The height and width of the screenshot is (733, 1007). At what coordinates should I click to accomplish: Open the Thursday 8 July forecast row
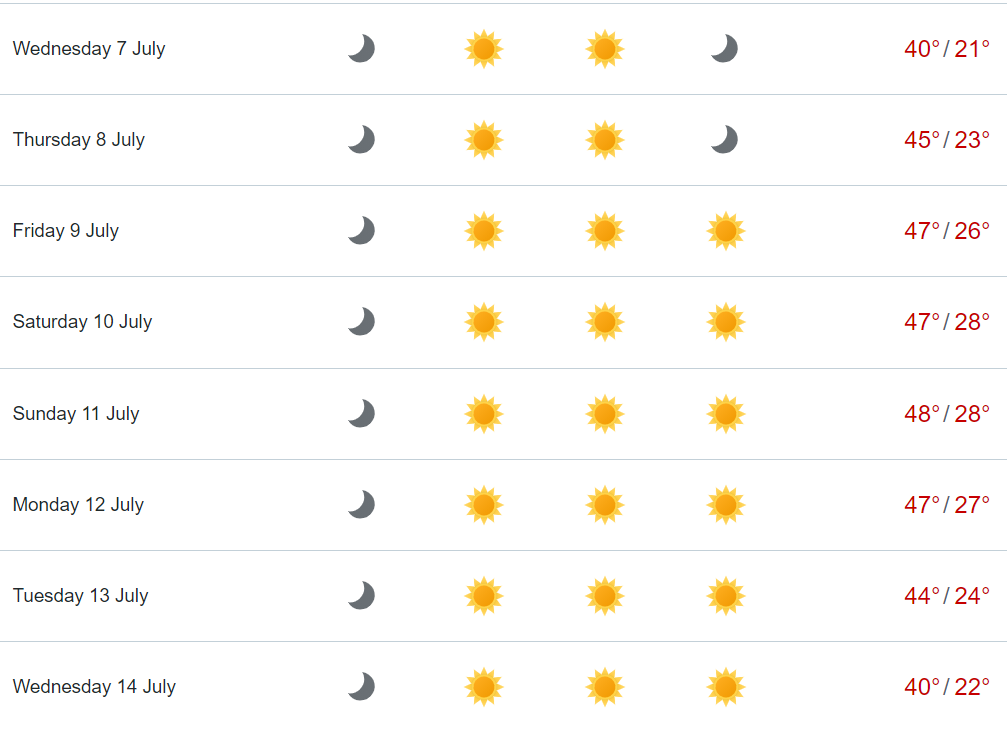pos(504,140)
